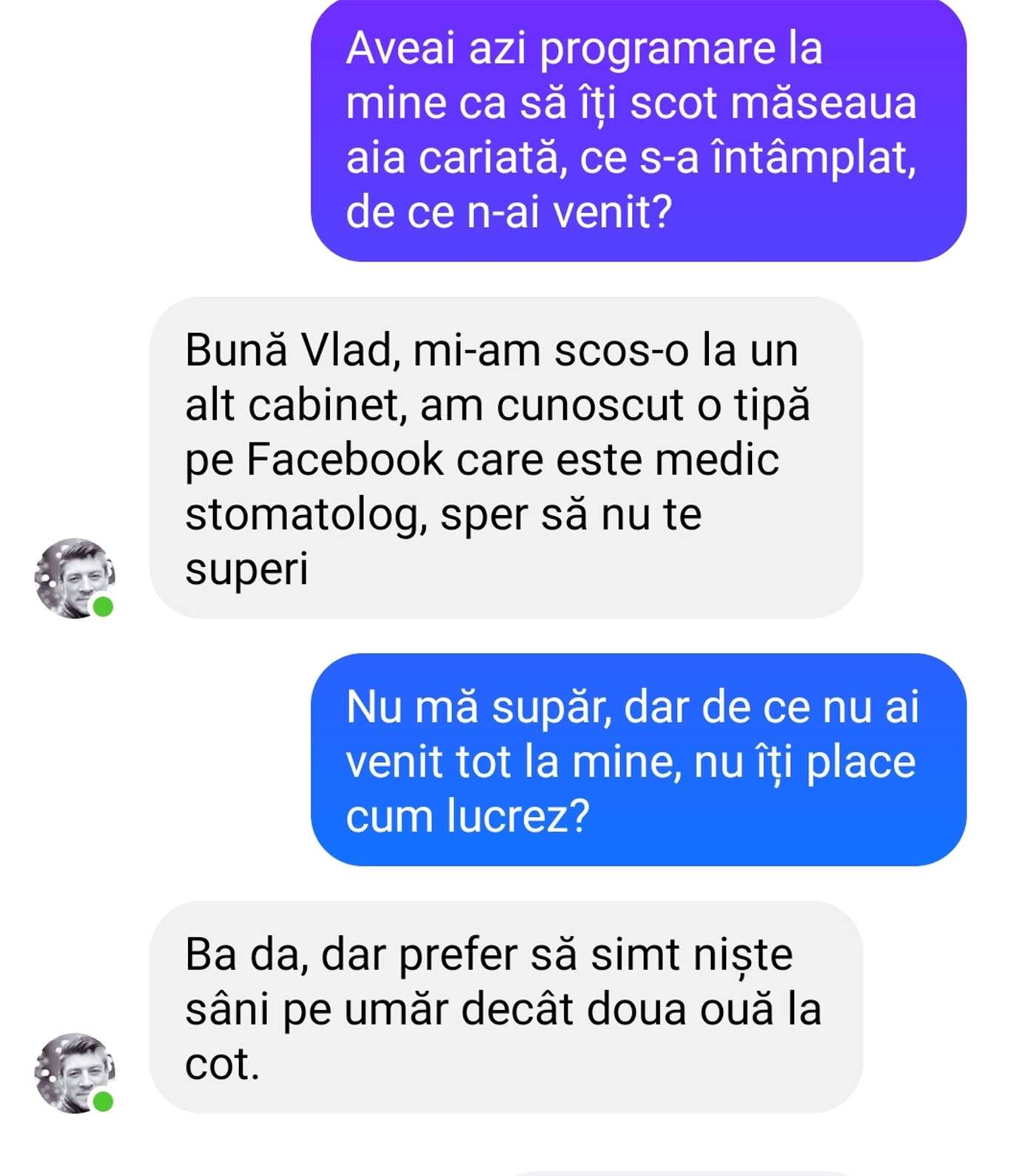The height and width of the screenshot is (1176, 1036).
Task: Click the text line "de ce n-ai venit?"
Action: (509, 212)
